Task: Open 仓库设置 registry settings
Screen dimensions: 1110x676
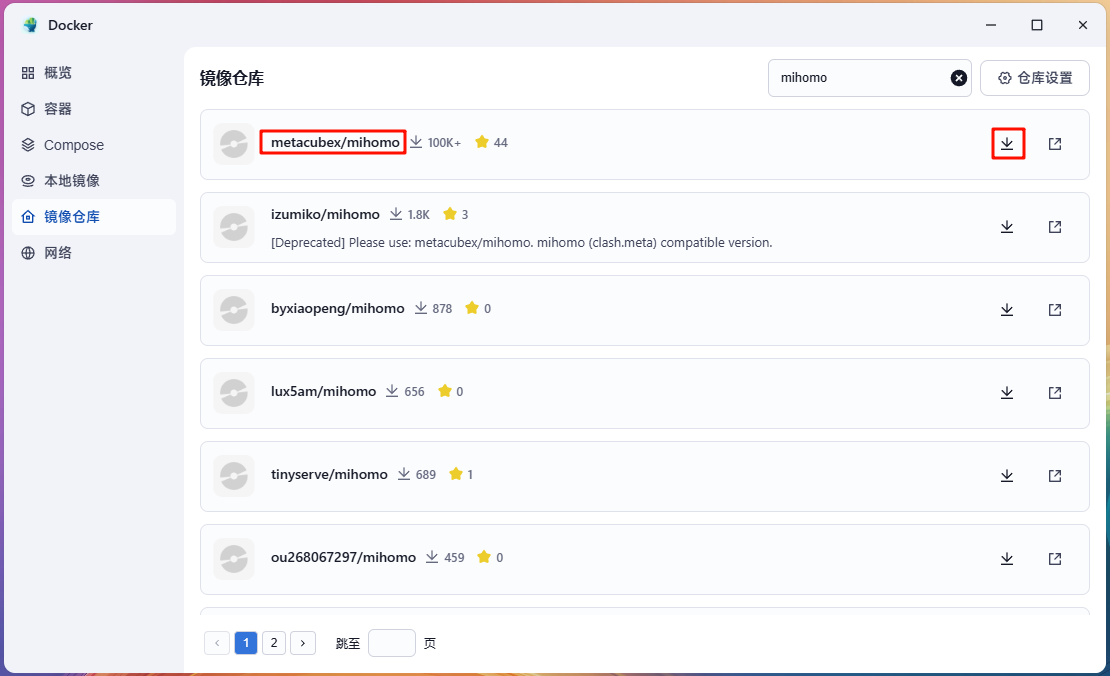Action: [1034, 78]
